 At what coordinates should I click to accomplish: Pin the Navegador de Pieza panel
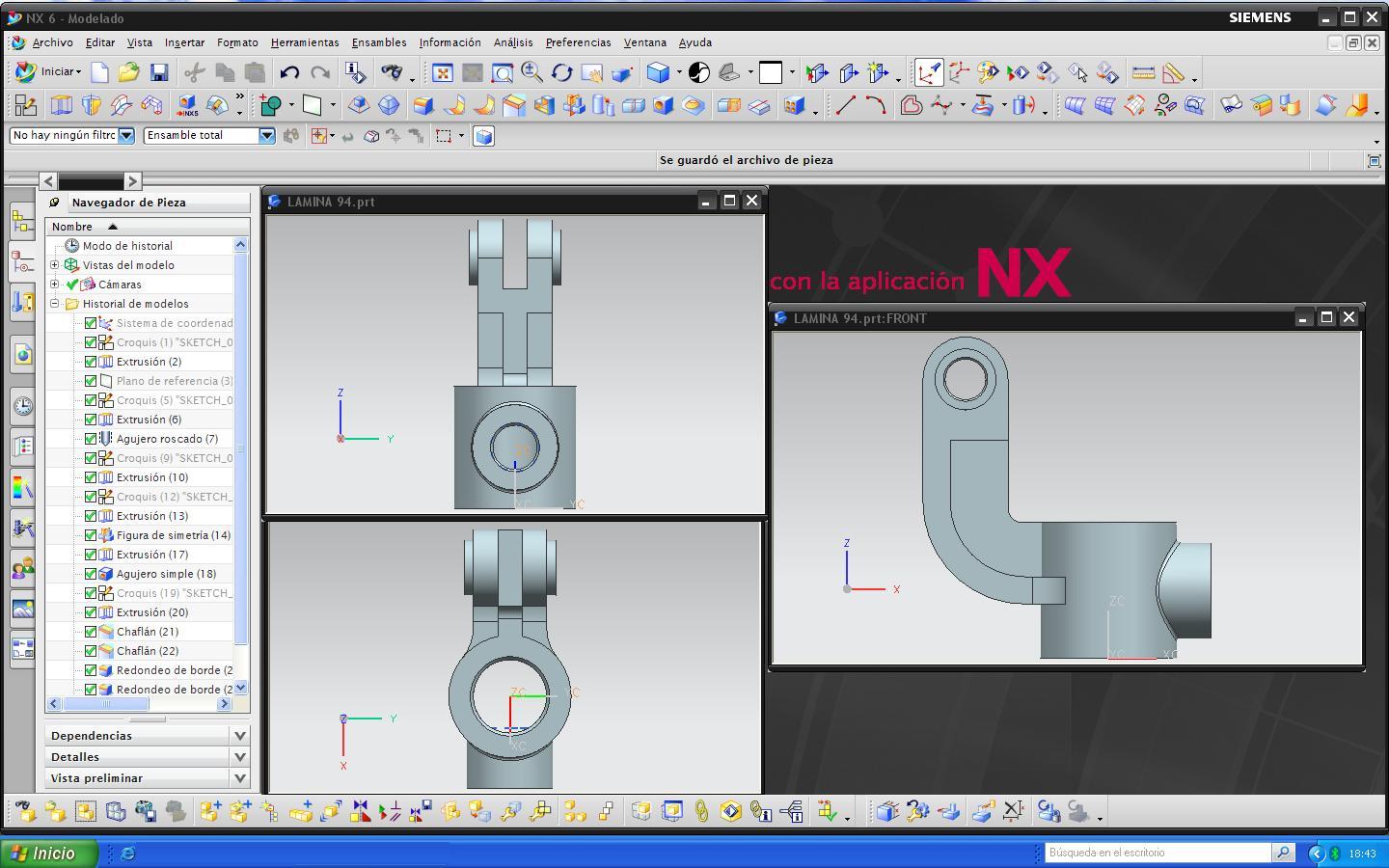click(x=55, y=203)
